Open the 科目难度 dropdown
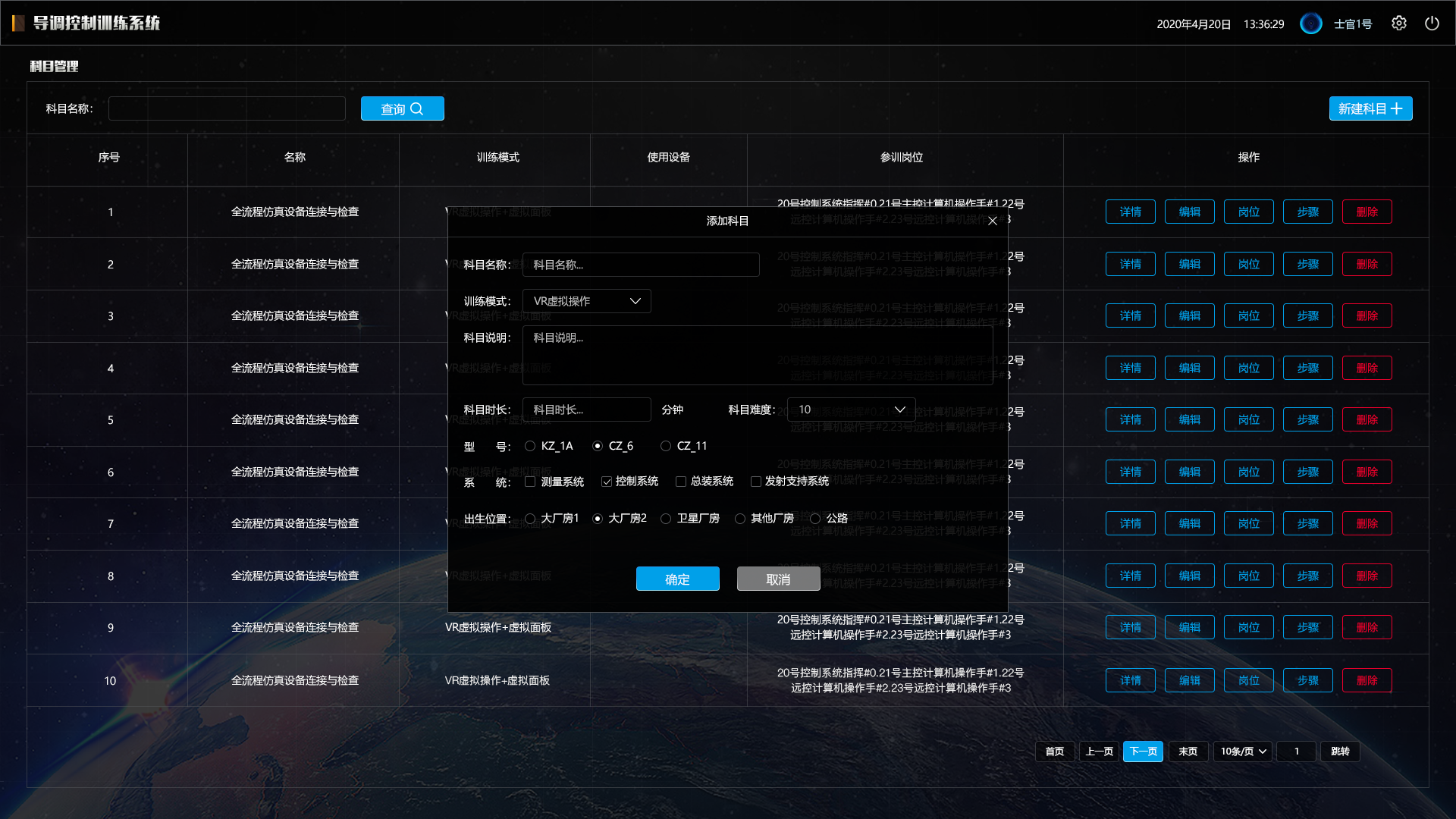 [x=851, y=409]
